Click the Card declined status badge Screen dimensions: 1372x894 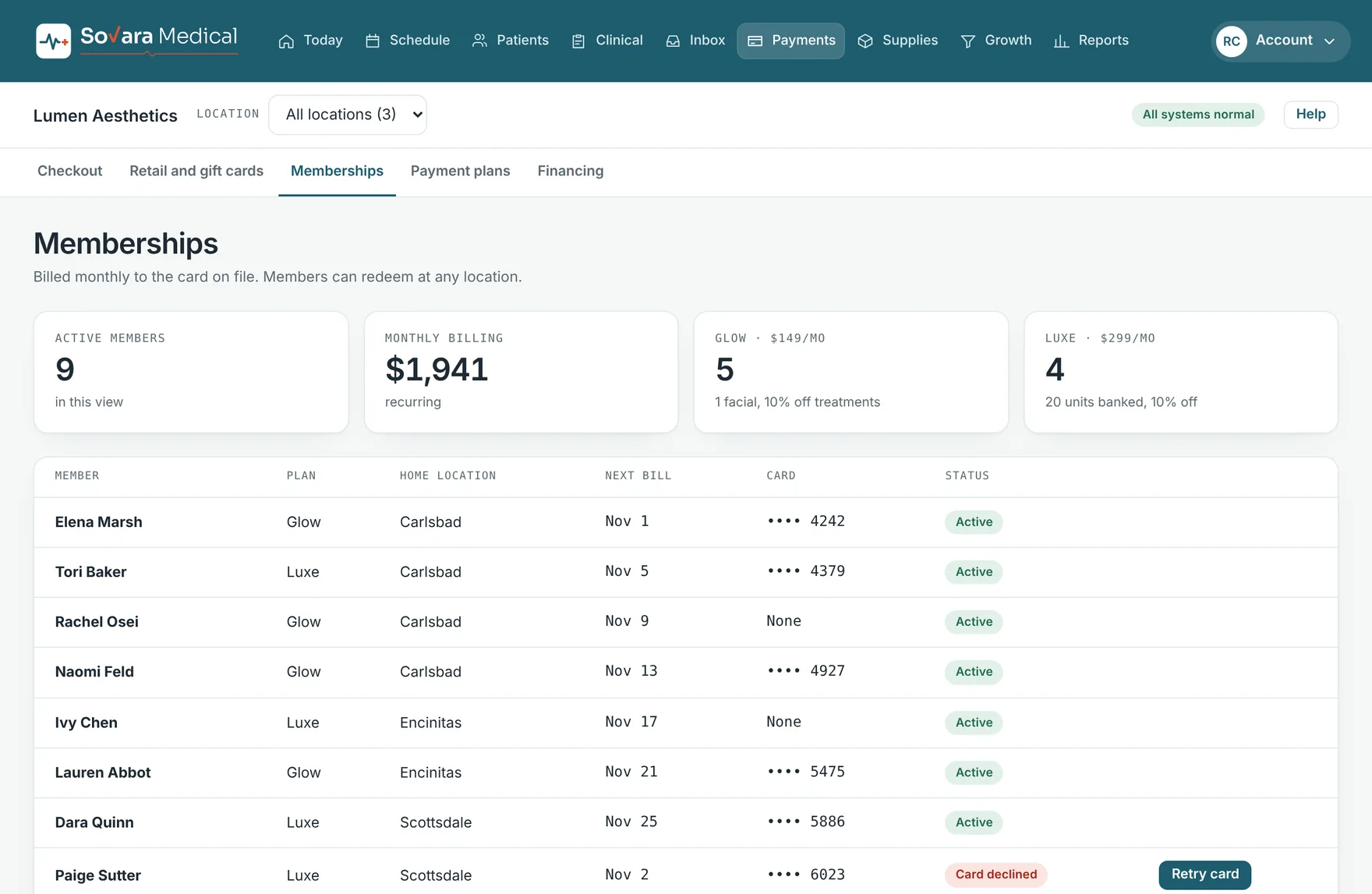click(x=995, y=875)
